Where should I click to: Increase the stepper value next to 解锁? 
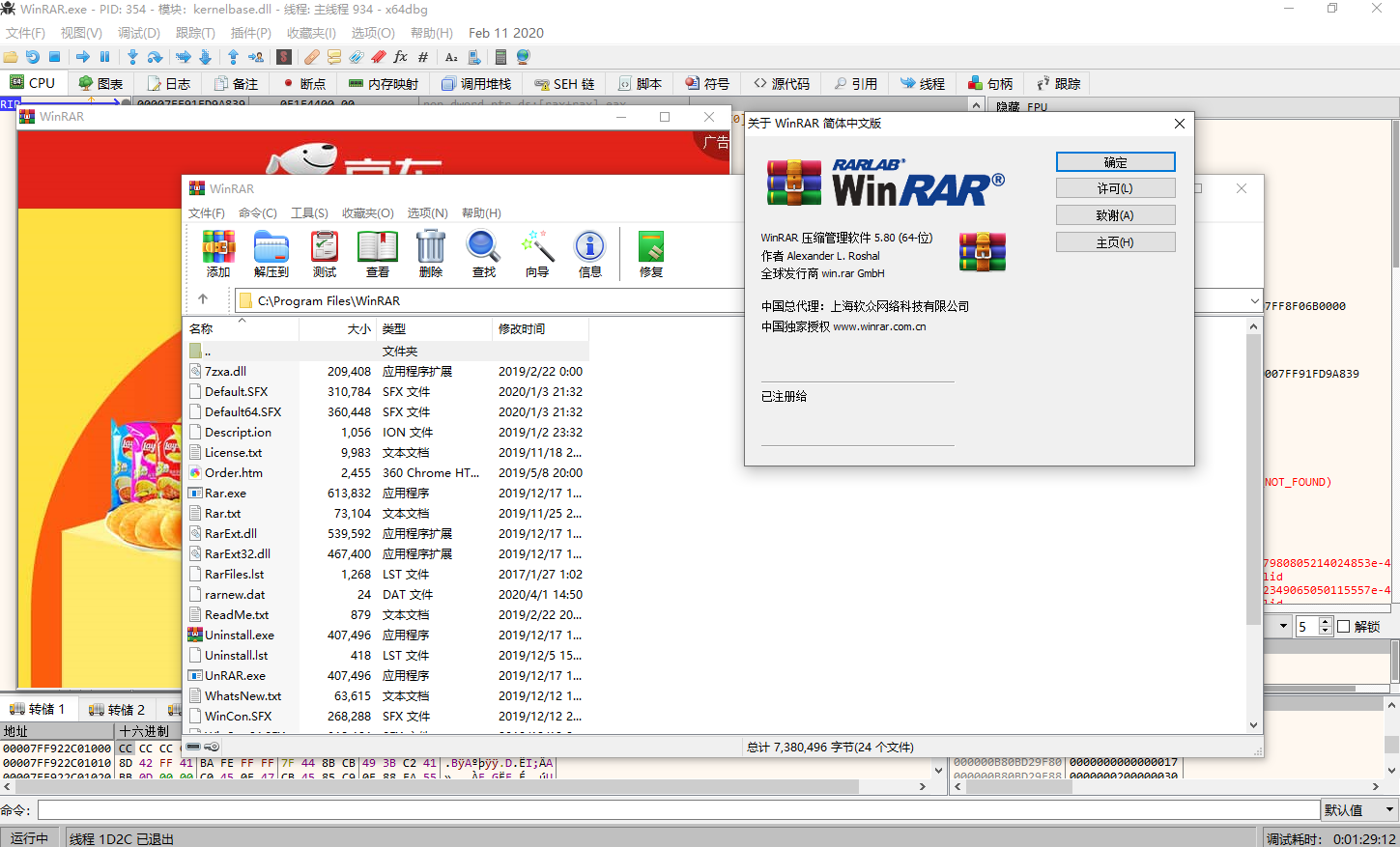coord(1326,623)
